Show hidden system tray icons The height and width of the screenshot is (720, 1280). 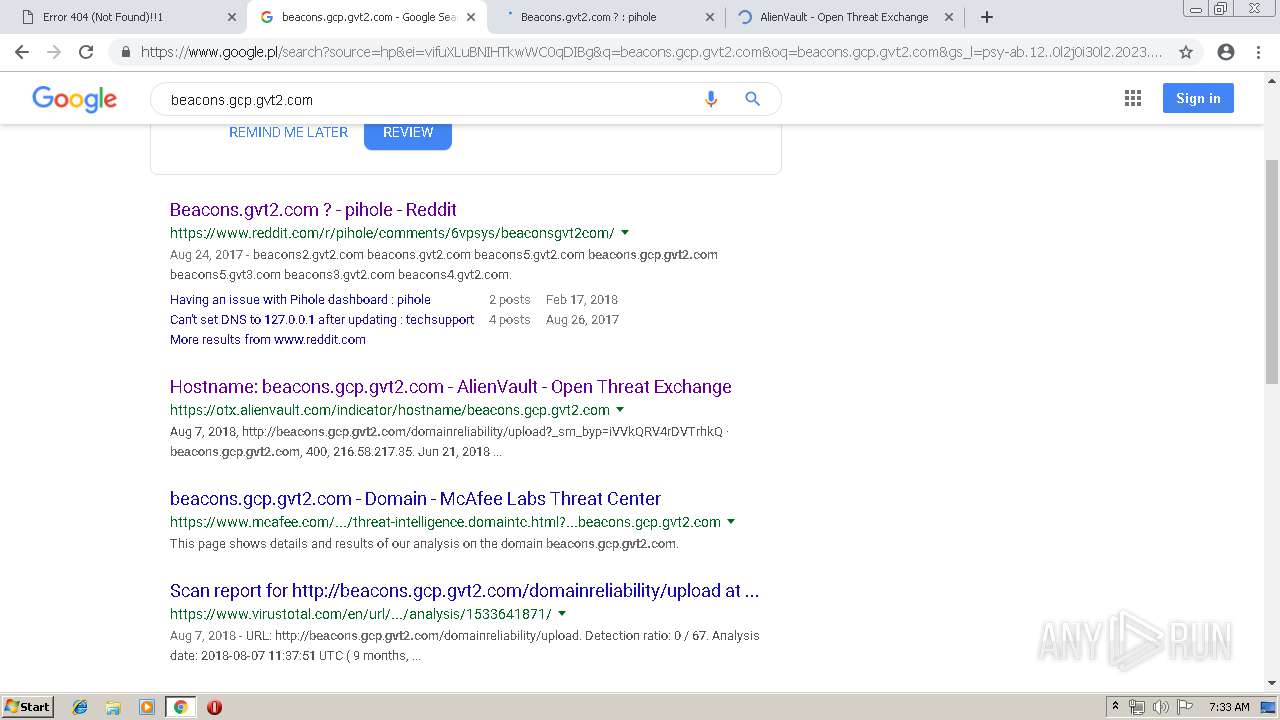coord(1115,706)
